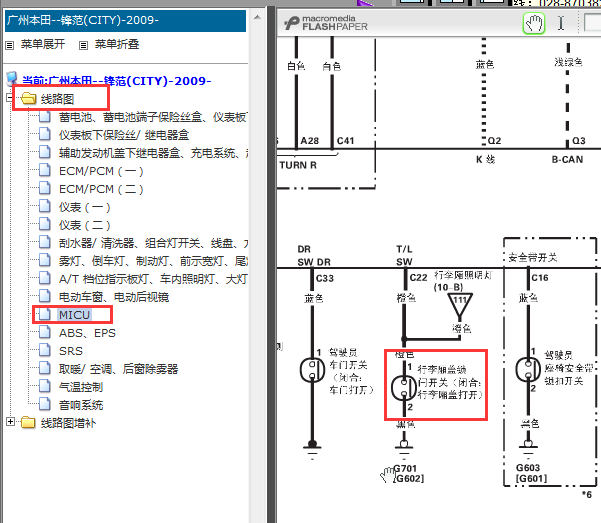
Task: Click the document icon for 音响系统
Action: [45, 405]
